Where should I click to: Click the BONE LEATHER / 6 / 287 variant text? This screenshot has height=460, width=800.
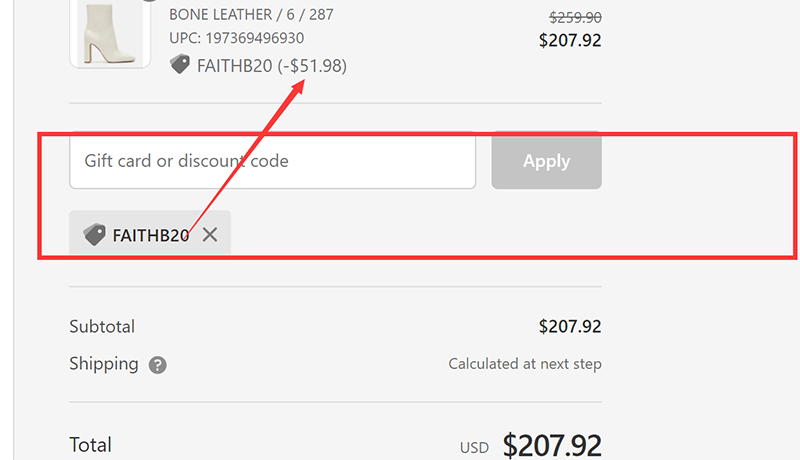pos(251,15)
